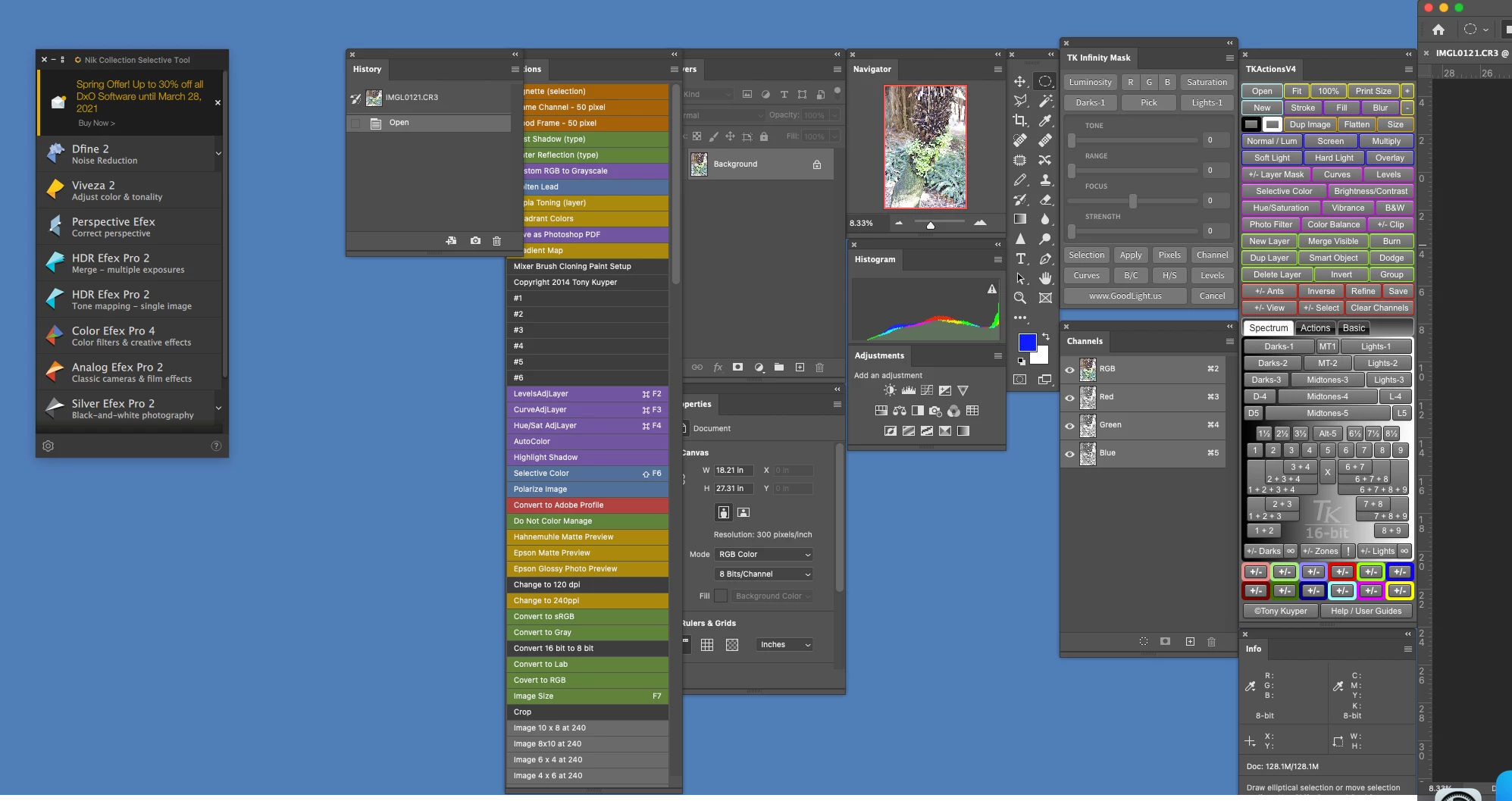Select the Eraser tool
The image size is (1512, 801).
tap(1045, 199)
